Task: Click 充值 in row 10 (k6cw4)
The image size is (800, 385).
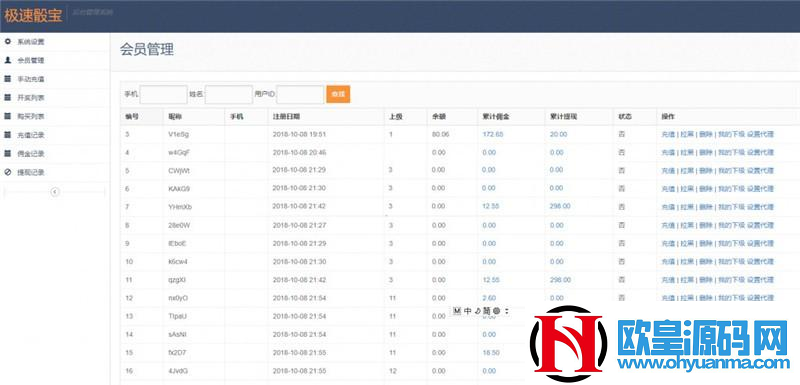Action: tap(668, 262)
